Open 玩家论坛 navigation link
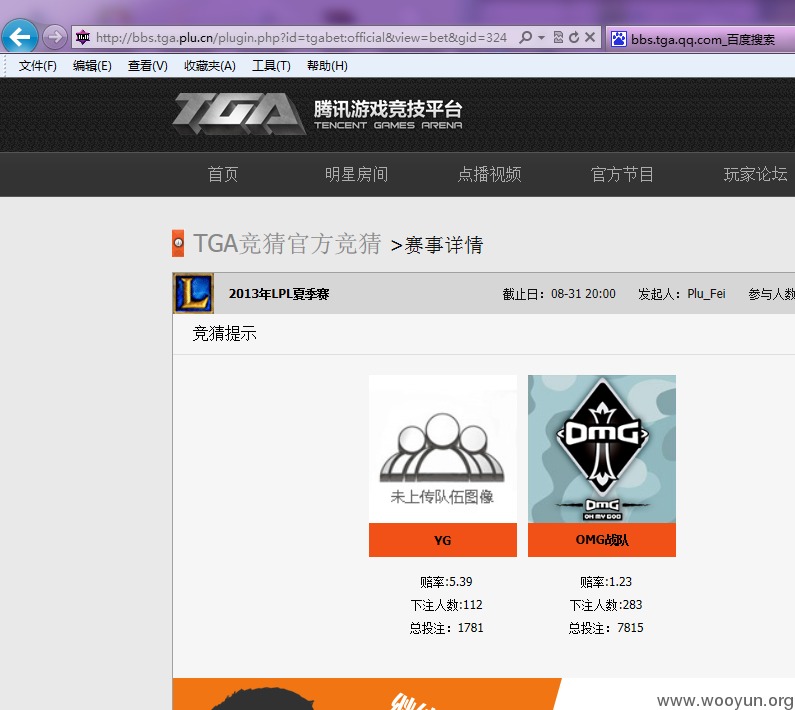795x710 pixels. pyautogui.click(x=755, y=174)
